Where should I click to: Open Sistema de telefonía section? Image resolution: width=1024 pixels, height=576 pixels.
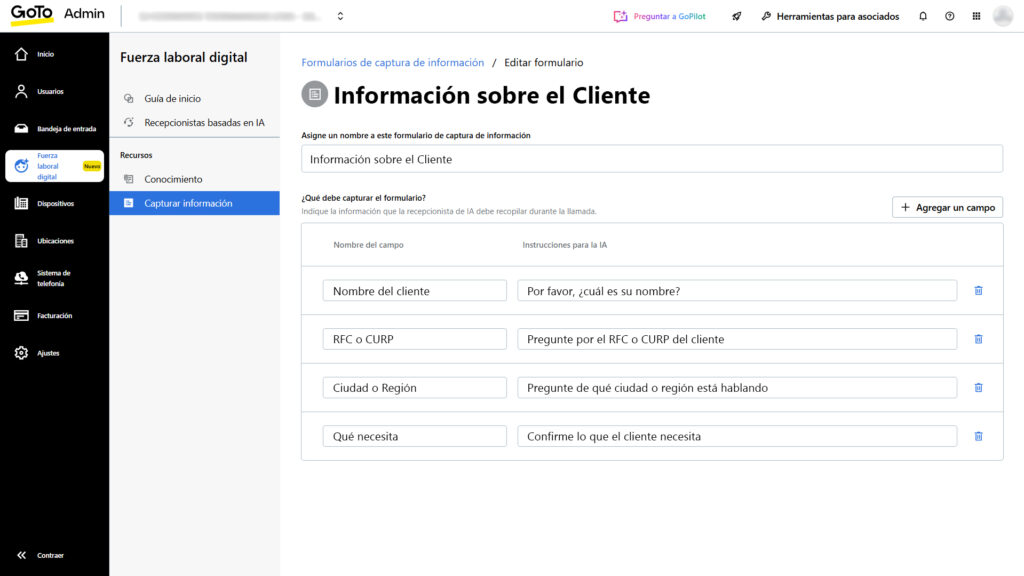pyautogui.click(x=53, y=278)
